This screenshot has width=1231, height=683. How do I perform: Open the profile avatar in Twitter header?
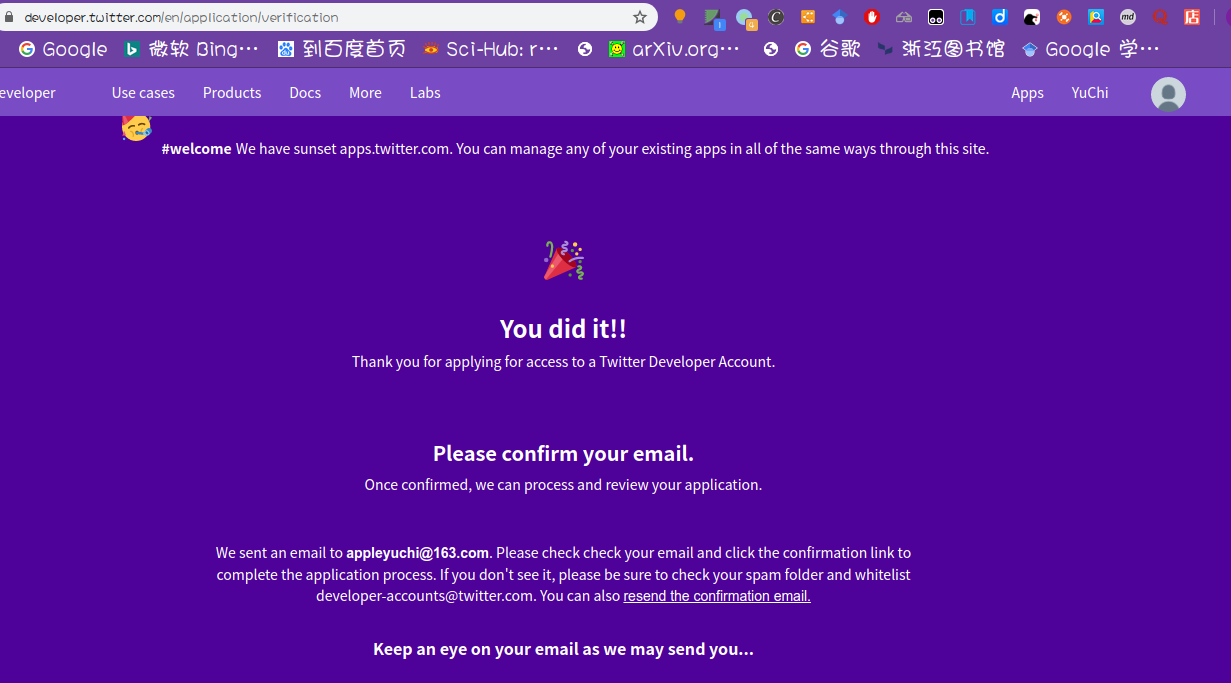tap(1168, 94)
